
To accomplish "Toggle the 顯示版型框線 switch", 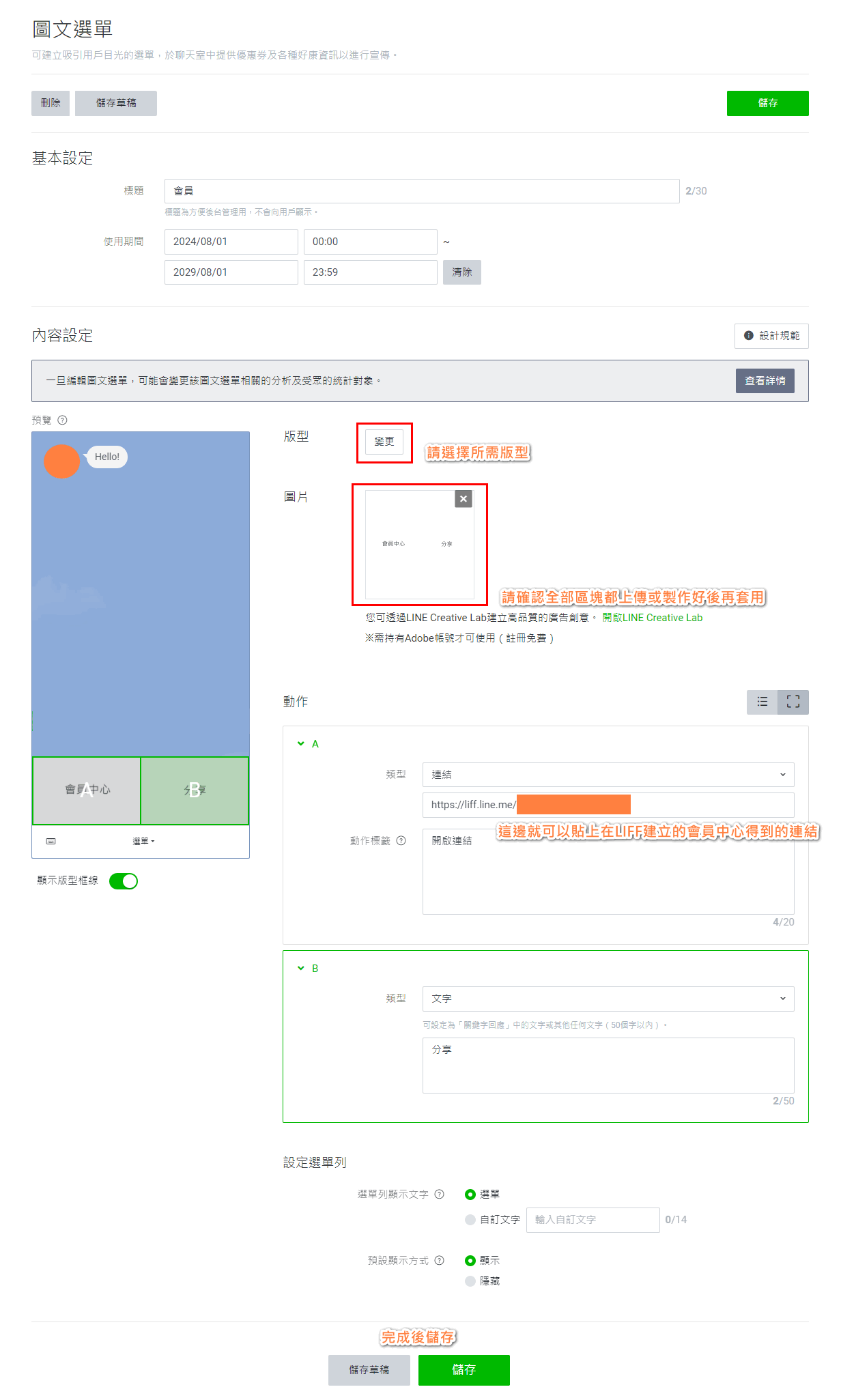I will pyautogui.click(x=124, y=881).
